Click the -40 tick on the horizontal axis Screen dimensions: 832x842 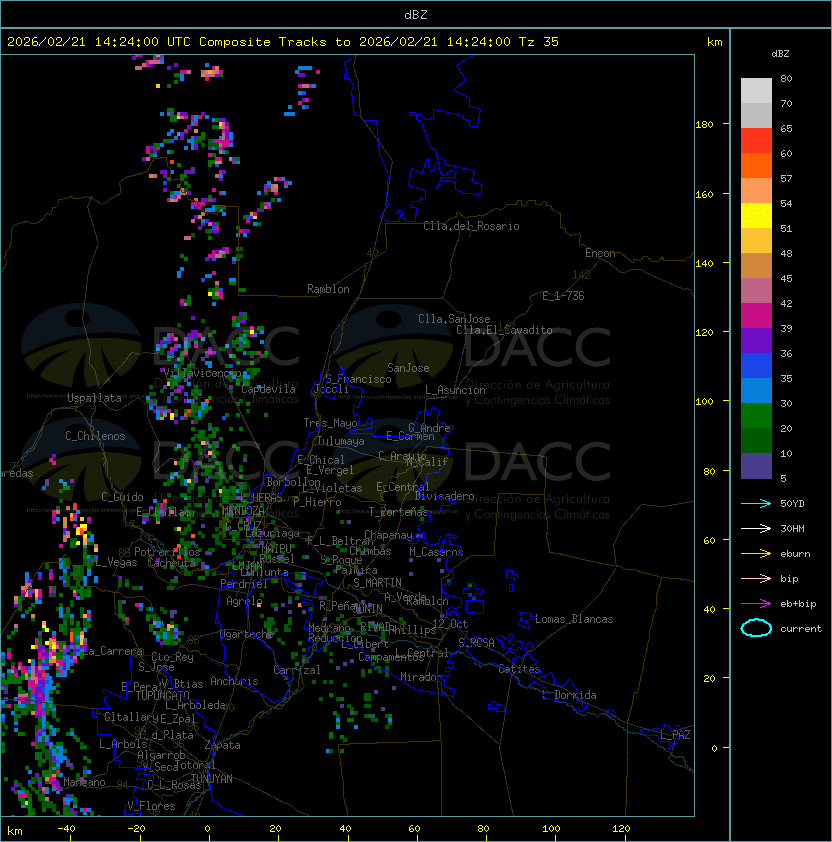(67, 829)
